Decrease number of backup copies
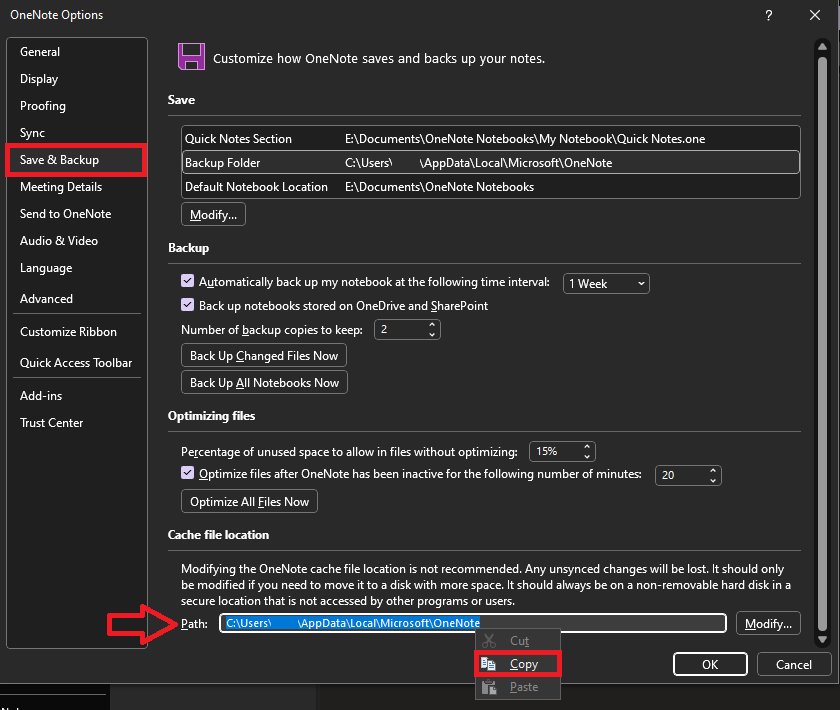 (432, 334)
